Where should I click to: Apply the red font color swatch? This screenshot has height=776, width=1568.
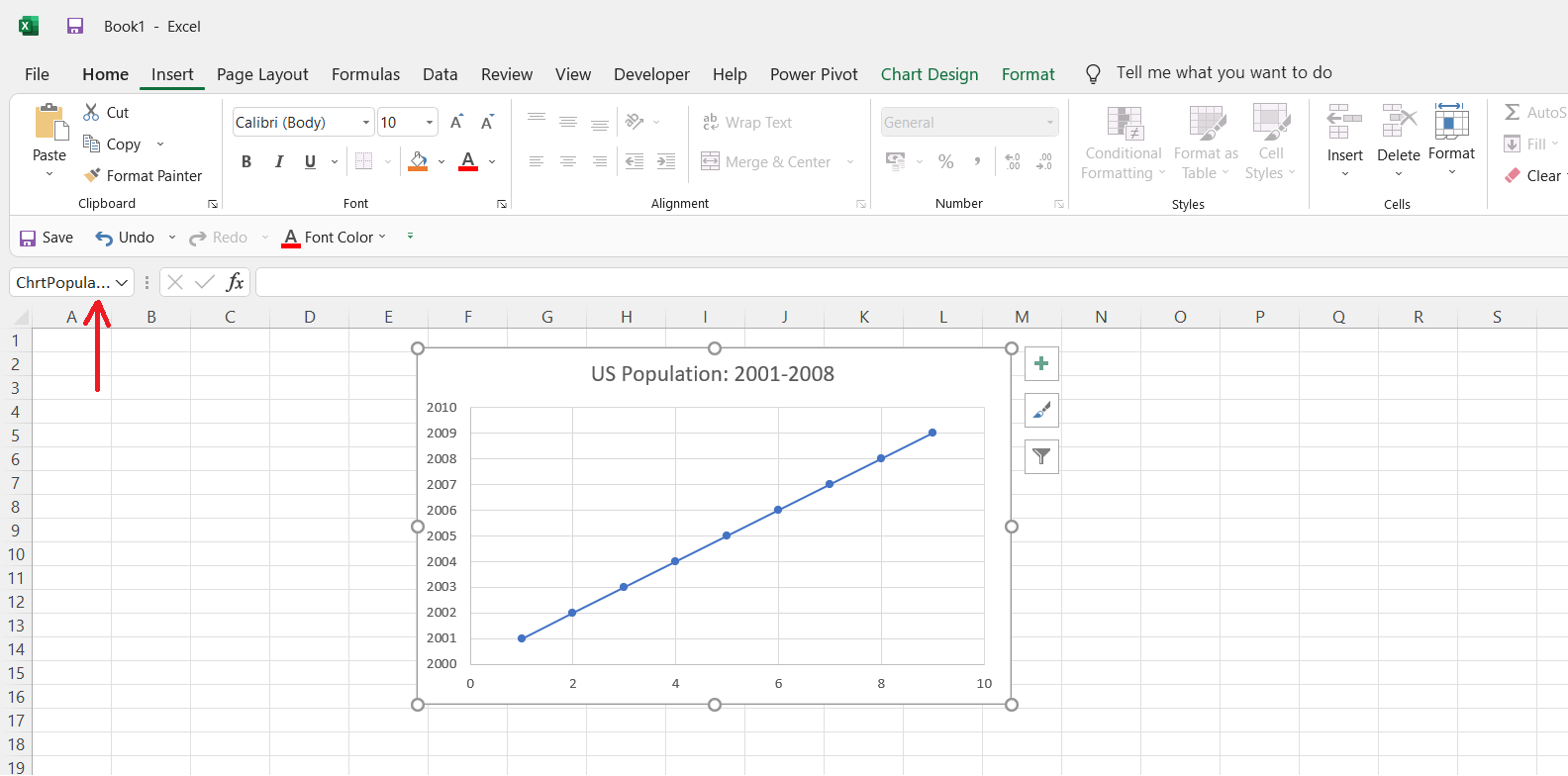tap(468, 161)
